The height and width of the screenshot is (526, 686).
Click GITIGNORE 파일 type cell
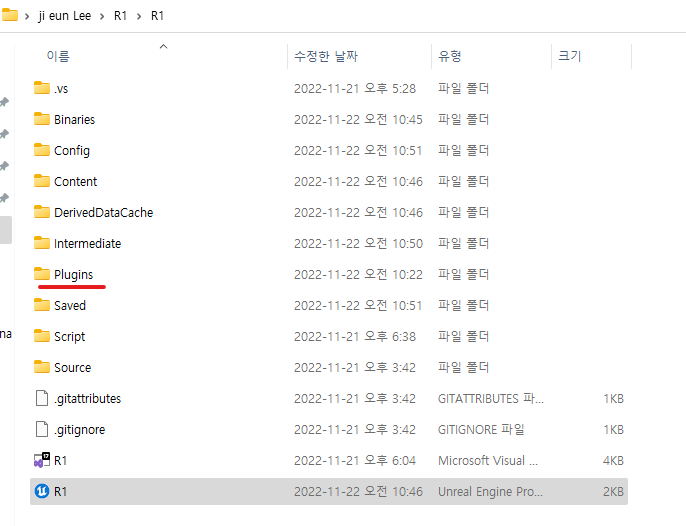tap(481, 430)
